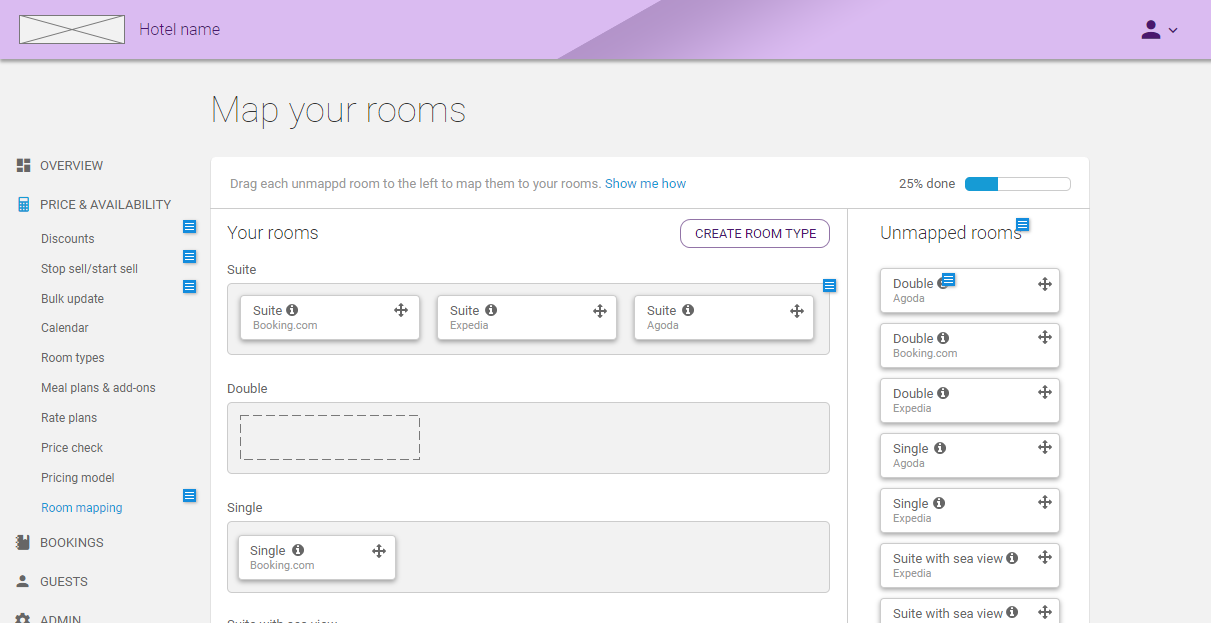Open Bulk update

point(72,299)
